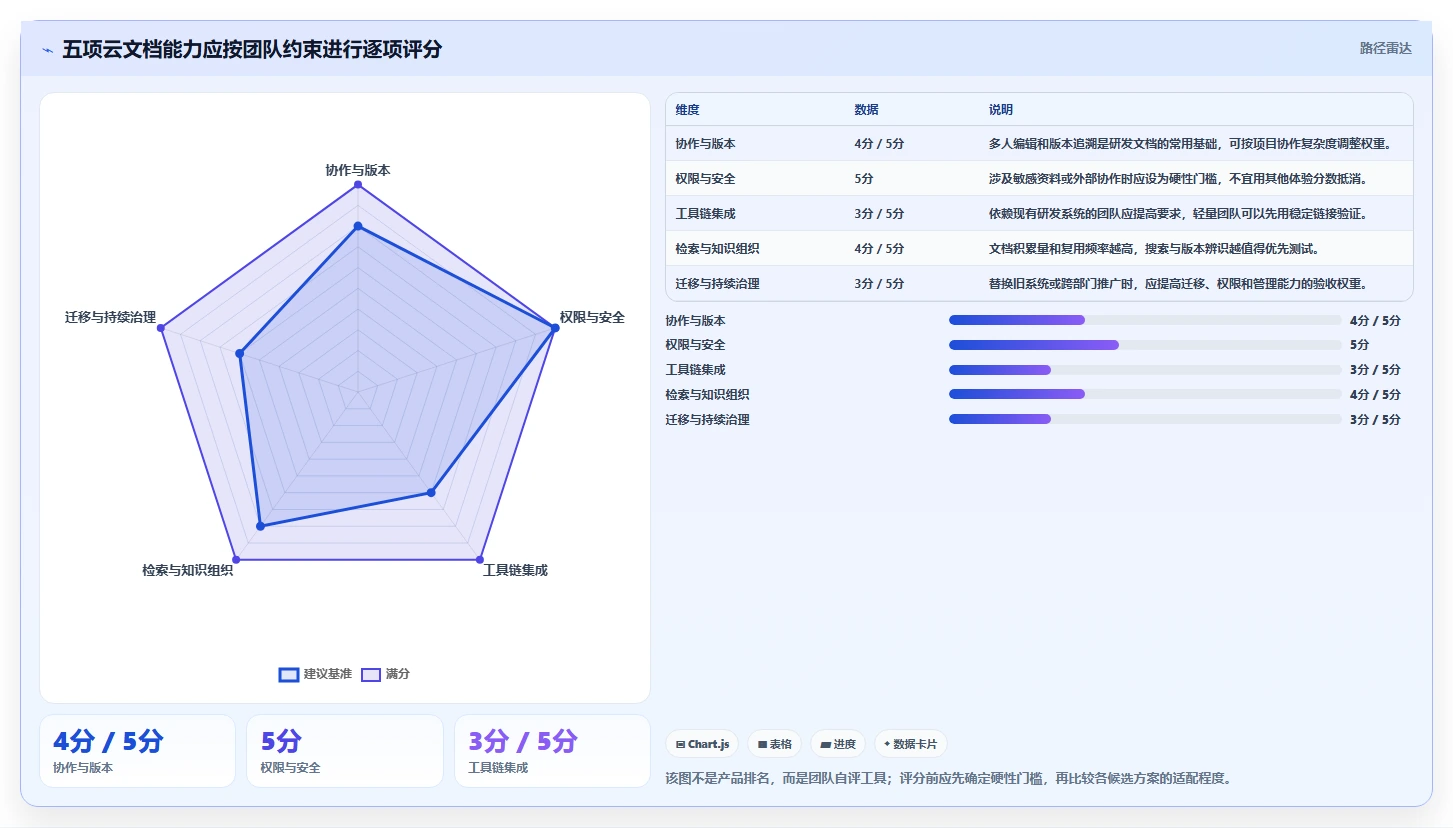
Task: Click the 协作与版本 progress bar
Action: (1145, 320)
